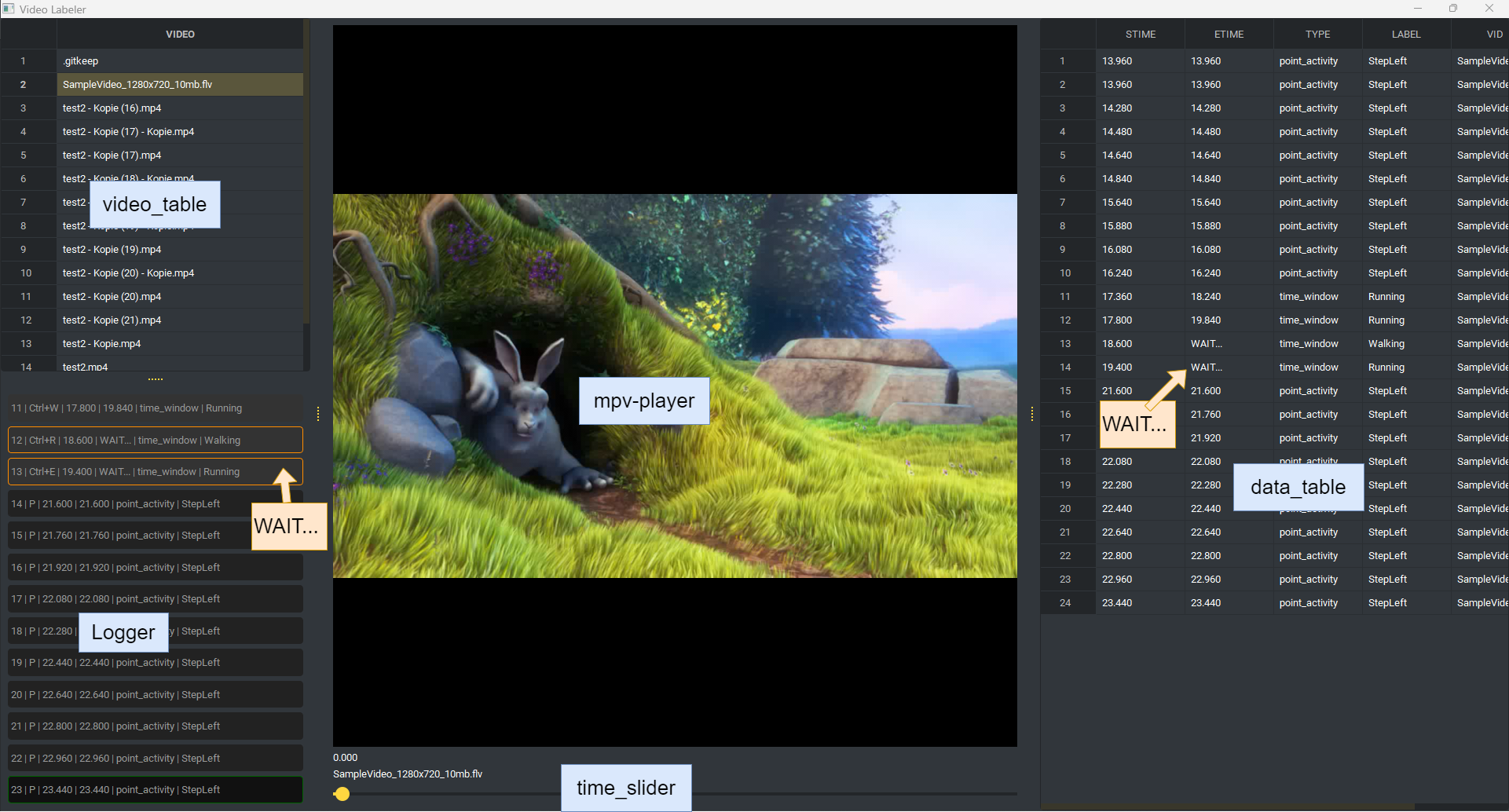Screen dimensions: 1509x812
Task: Click the mpv video player frame
Action: pos(675,386)
